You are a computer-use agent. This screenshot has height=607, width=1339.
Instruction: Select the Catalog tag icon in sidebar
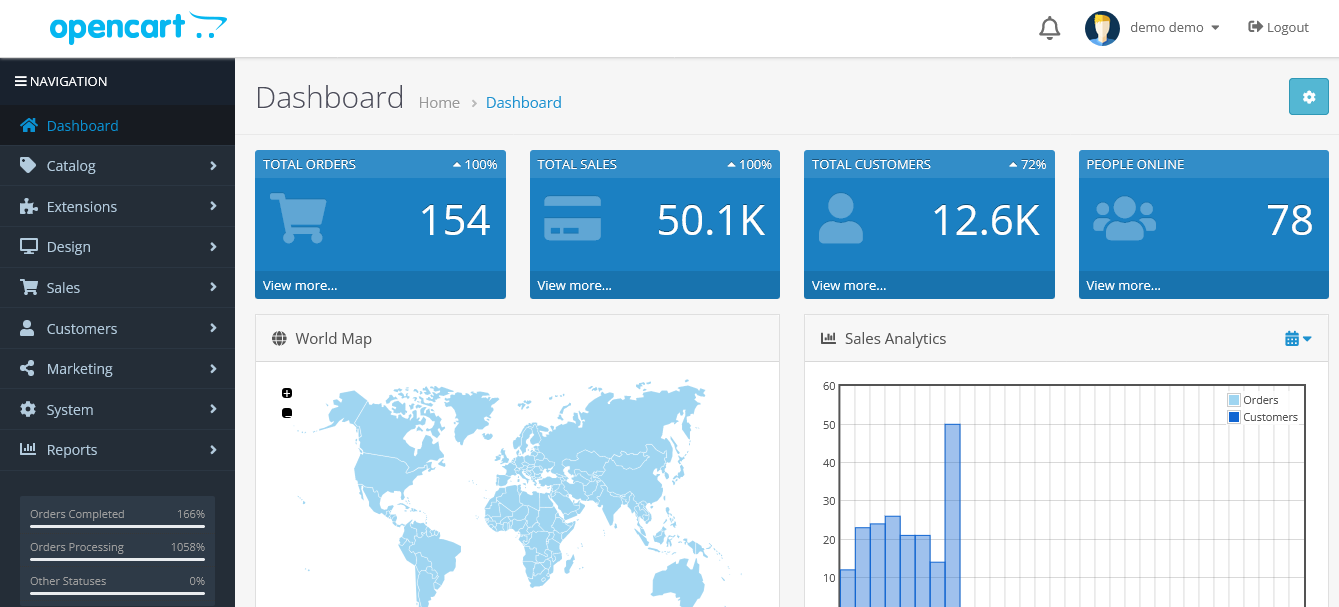pos(28,165)
